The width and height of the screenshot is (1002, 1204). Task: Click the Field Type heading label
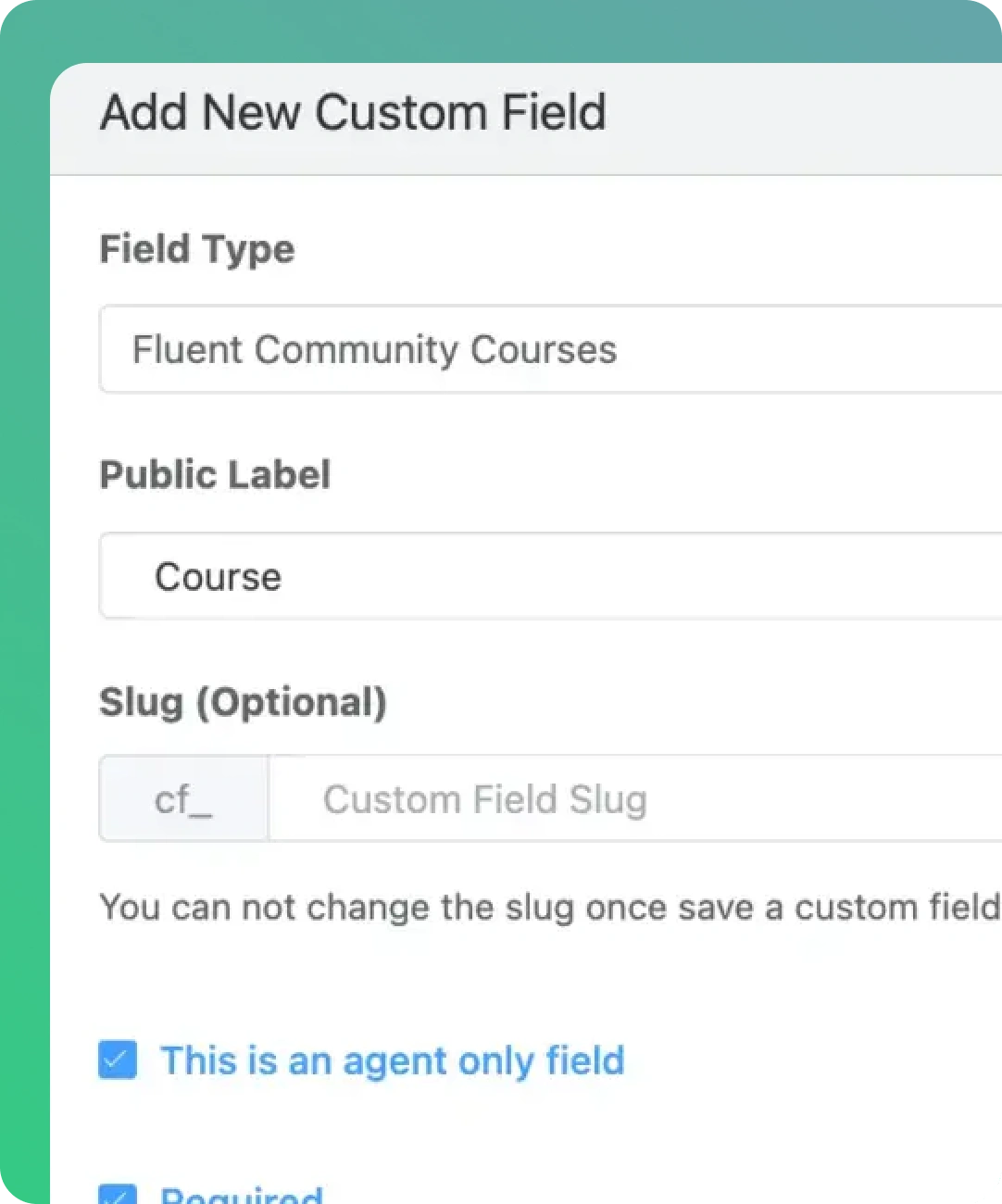pyautogui.click(x=197, y=250)
